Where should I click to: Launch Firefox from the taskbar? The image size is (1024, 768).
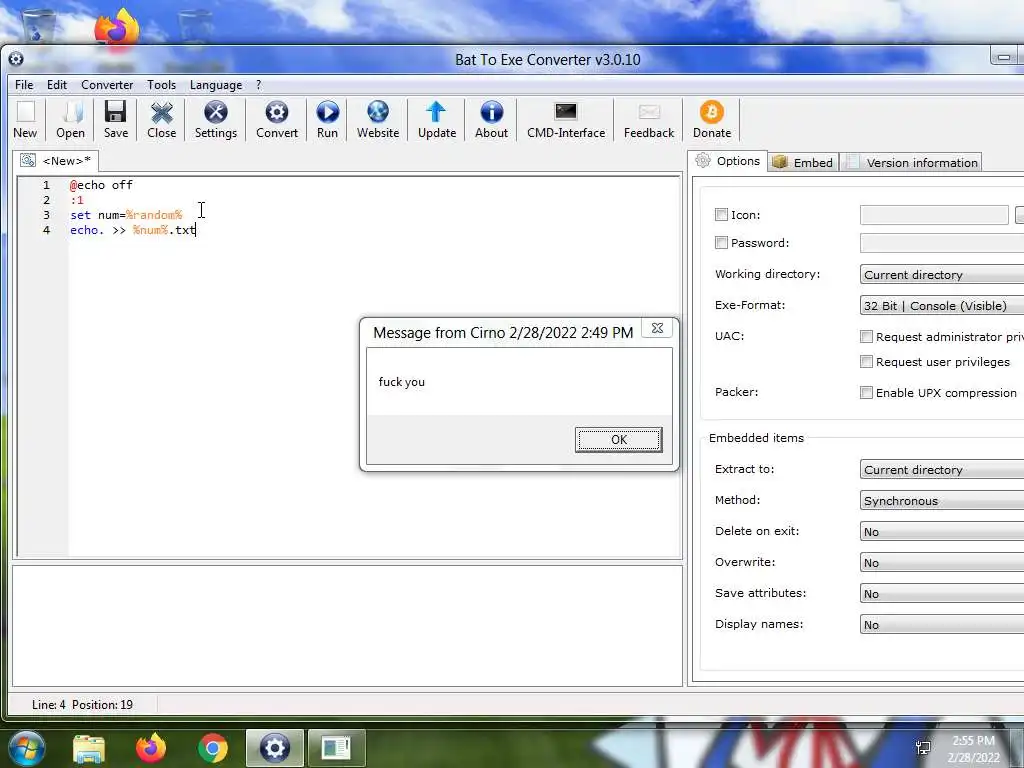151,748
